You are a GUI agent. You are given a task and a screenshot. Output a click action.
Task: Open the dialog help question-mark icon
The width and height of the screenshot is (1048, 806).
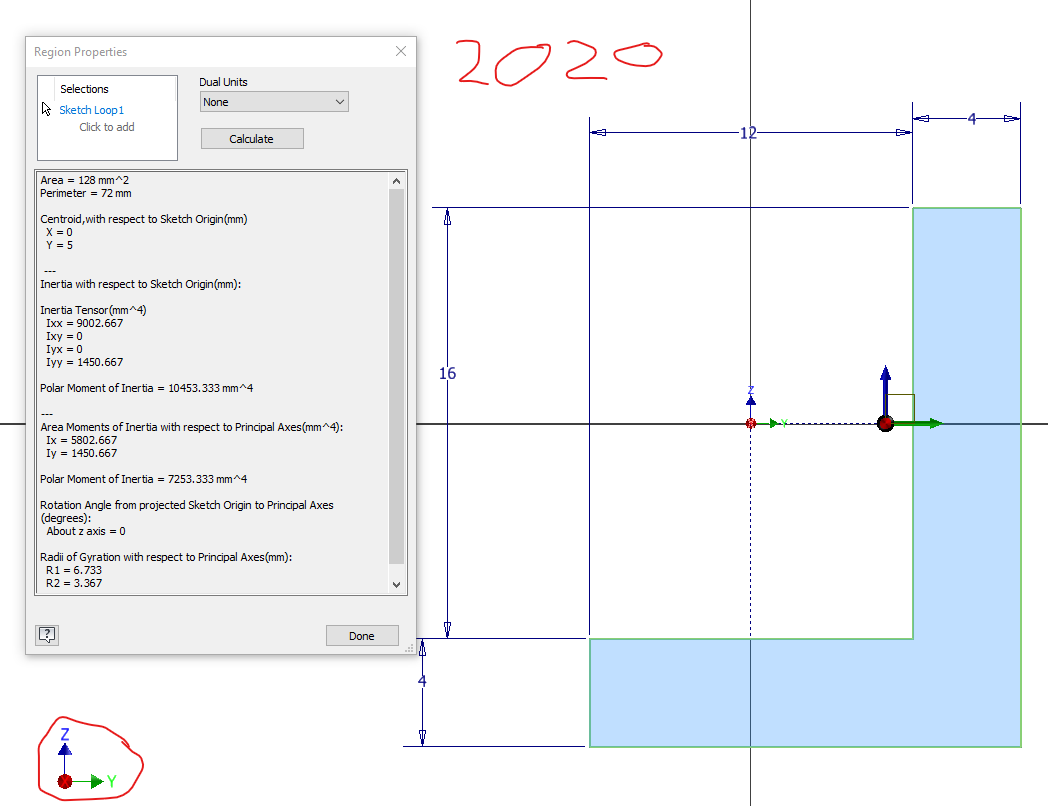coord(46,634)
